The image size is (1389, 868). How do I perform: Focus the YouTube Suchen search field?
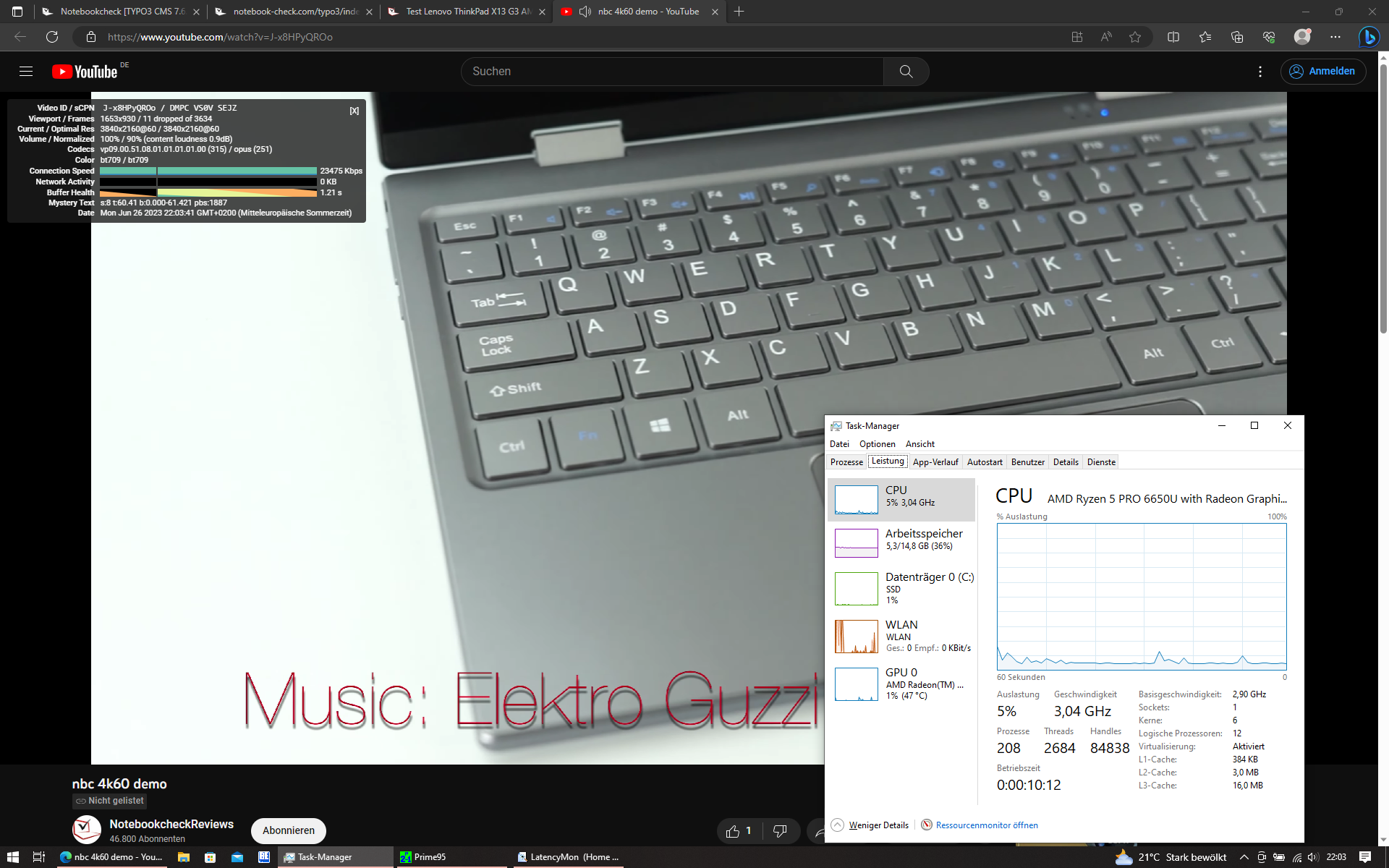tap(672, 72)
